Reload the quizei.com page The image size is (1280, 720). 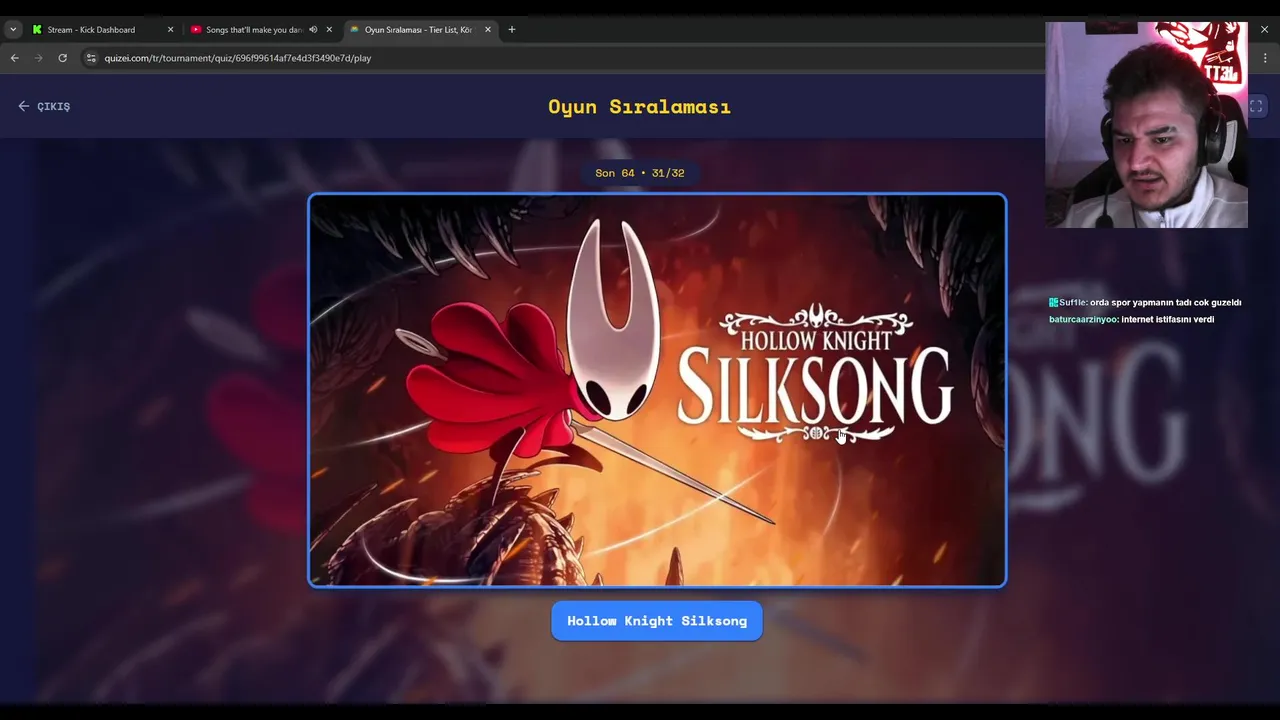pyautogui.click(x=62, y=58)
